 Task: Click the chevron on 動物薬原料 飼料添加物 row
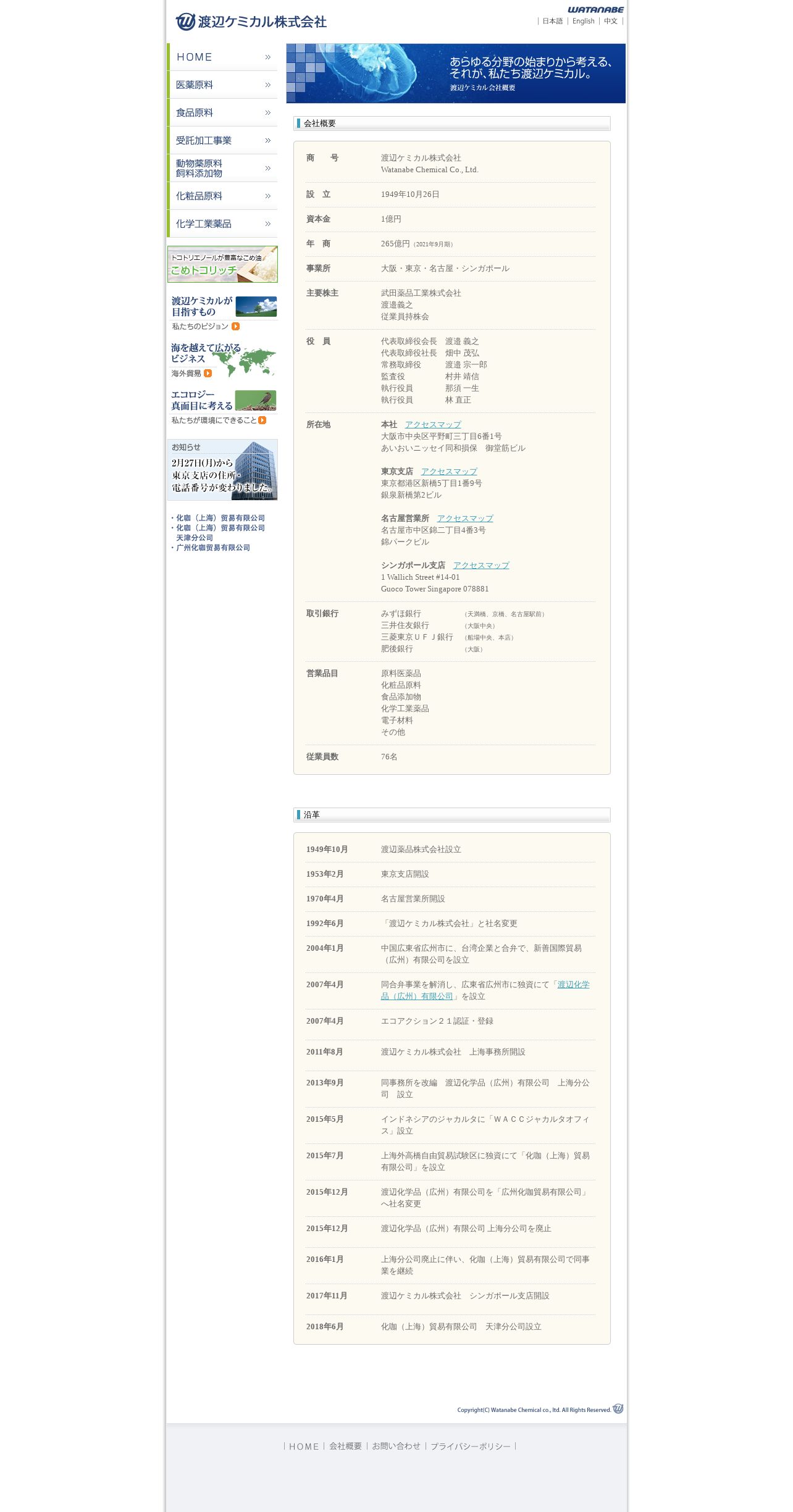(268, 169)
